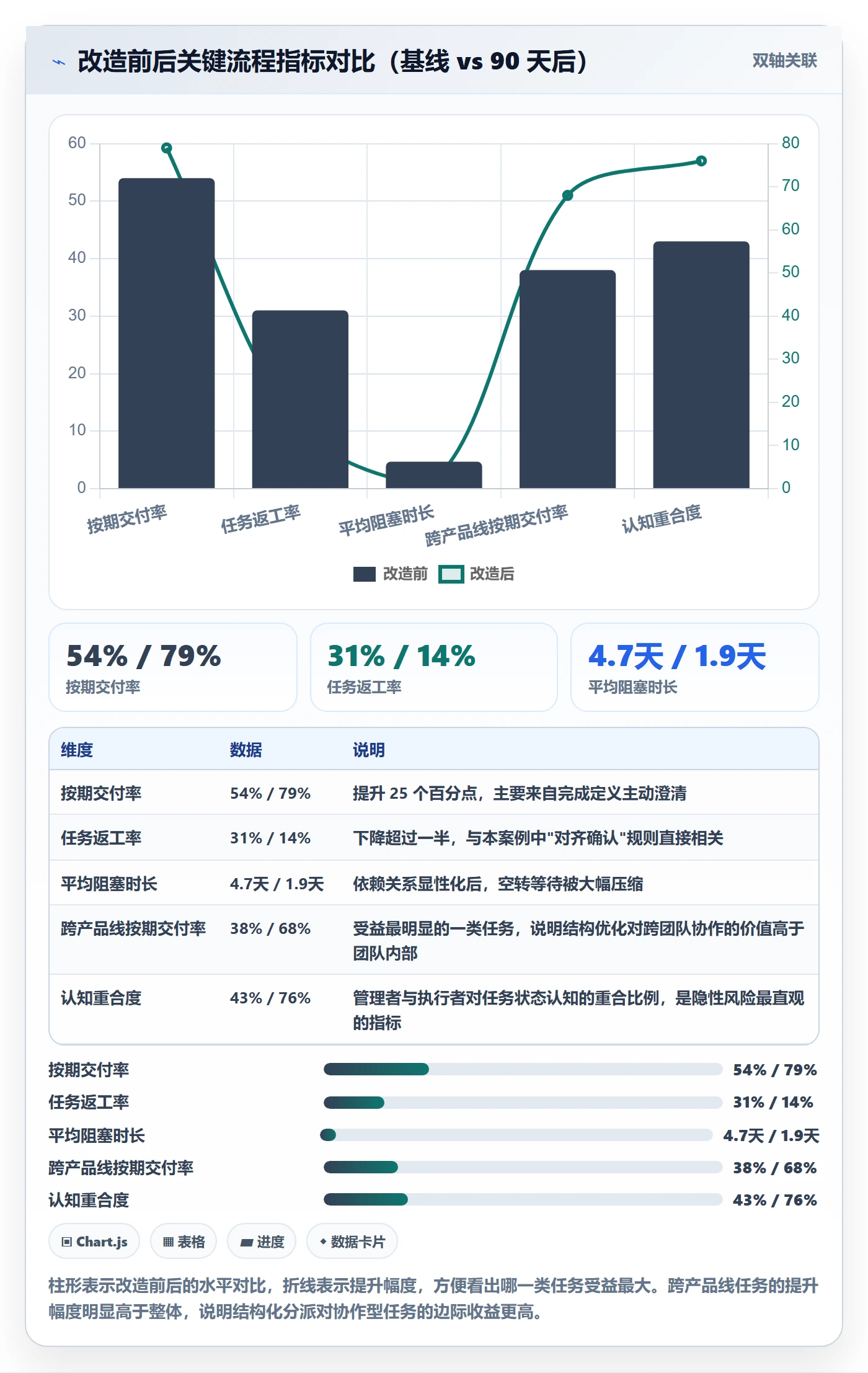The image size is (868, 1373).
Task: Click the 平均阻塞时长 progress bar
Action: pos(516,1135)
